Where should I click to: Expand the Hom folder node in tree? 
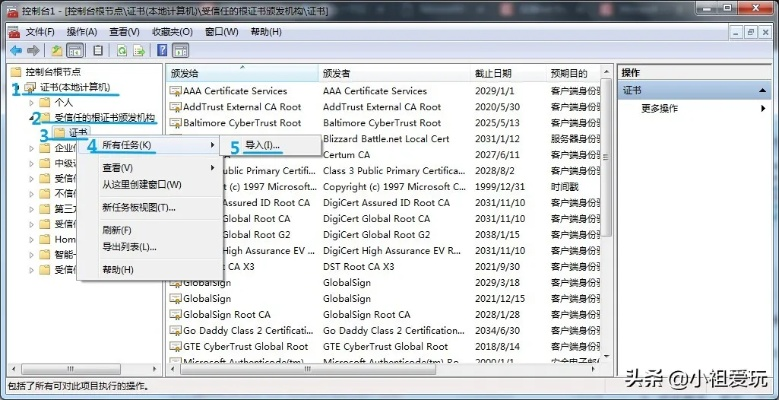31,240
